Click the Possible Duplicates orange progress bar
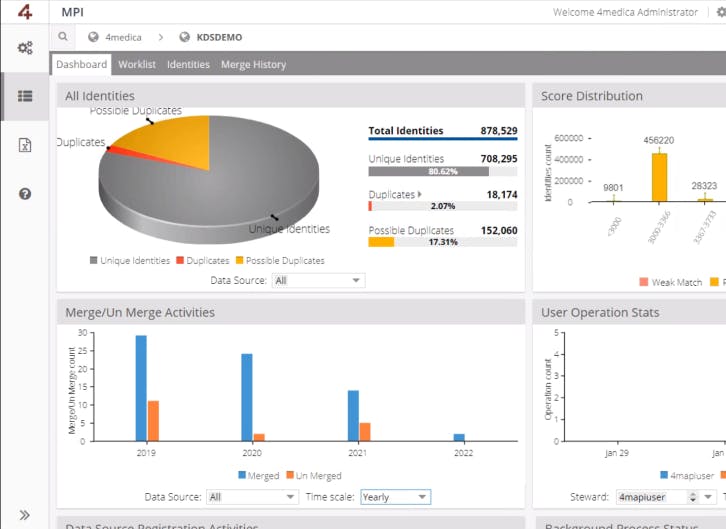Viewport: 726px width, 529px height. pos(381,242)
